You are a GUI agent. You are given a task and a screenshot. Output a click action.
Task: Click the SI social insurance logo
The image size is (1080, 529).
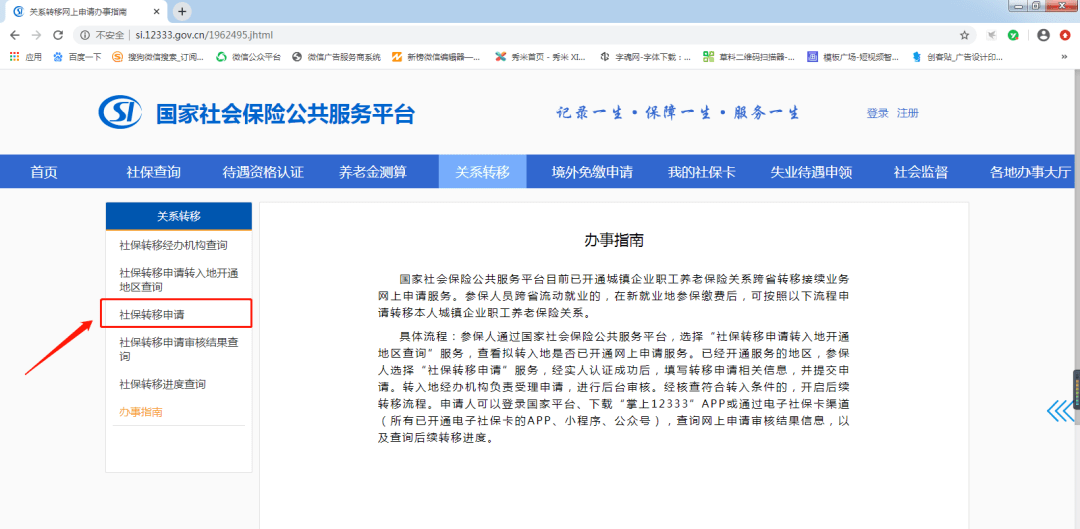(x=120, y=112)
